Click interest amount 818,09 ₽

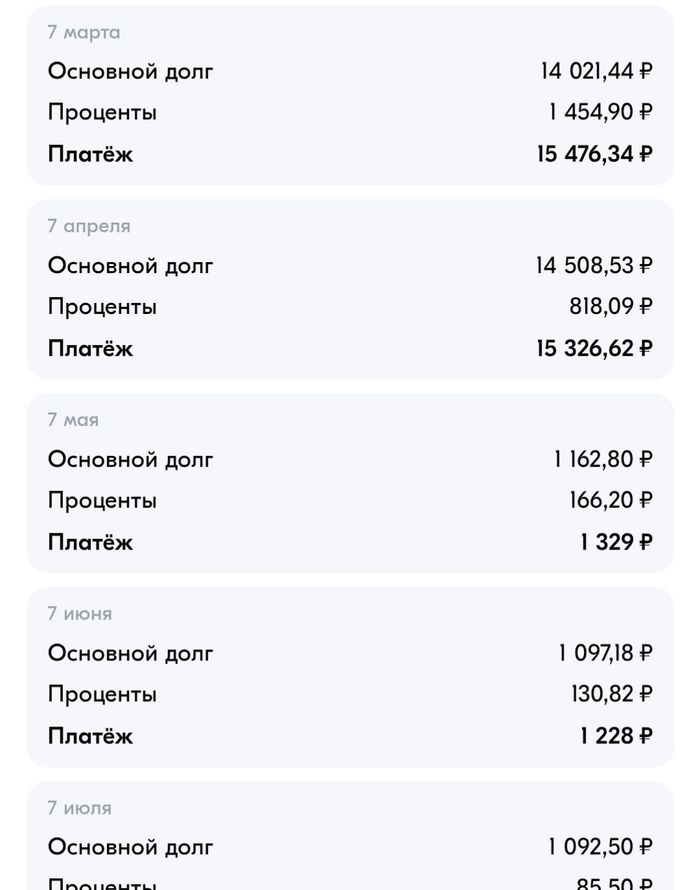(x=611, y=306)
